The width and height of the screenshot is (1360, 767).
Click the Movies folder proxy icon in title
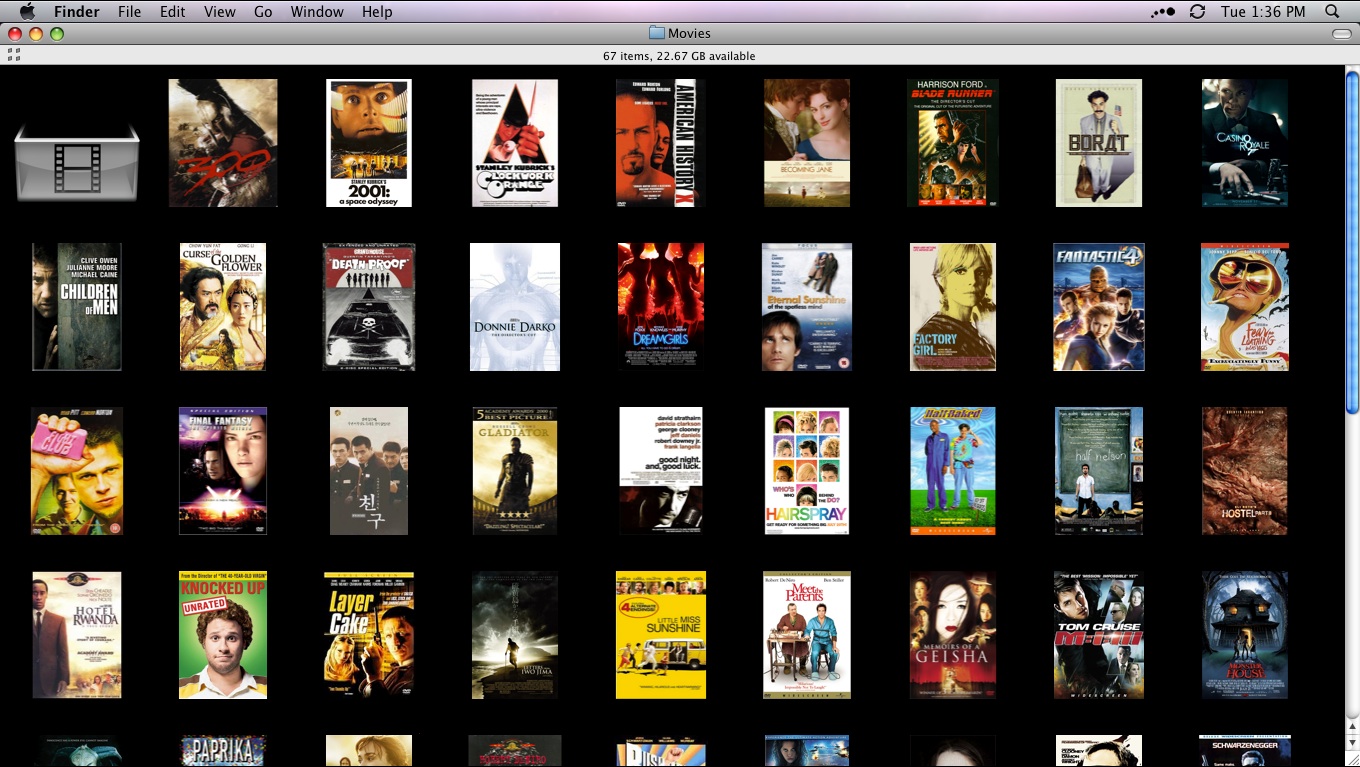point(657,33)
